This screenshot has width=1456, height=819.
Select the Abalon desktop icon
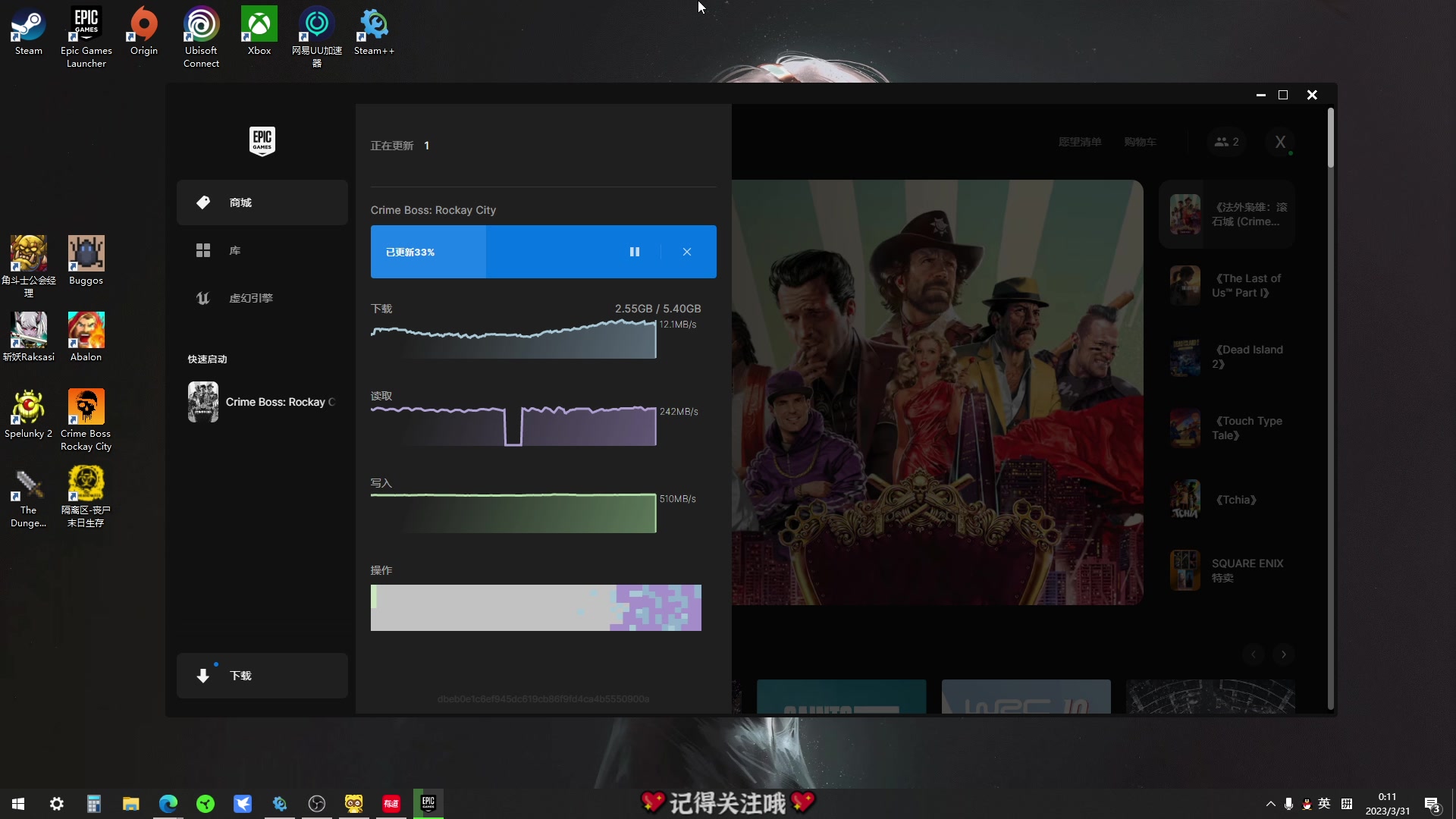tap(86, 337)
